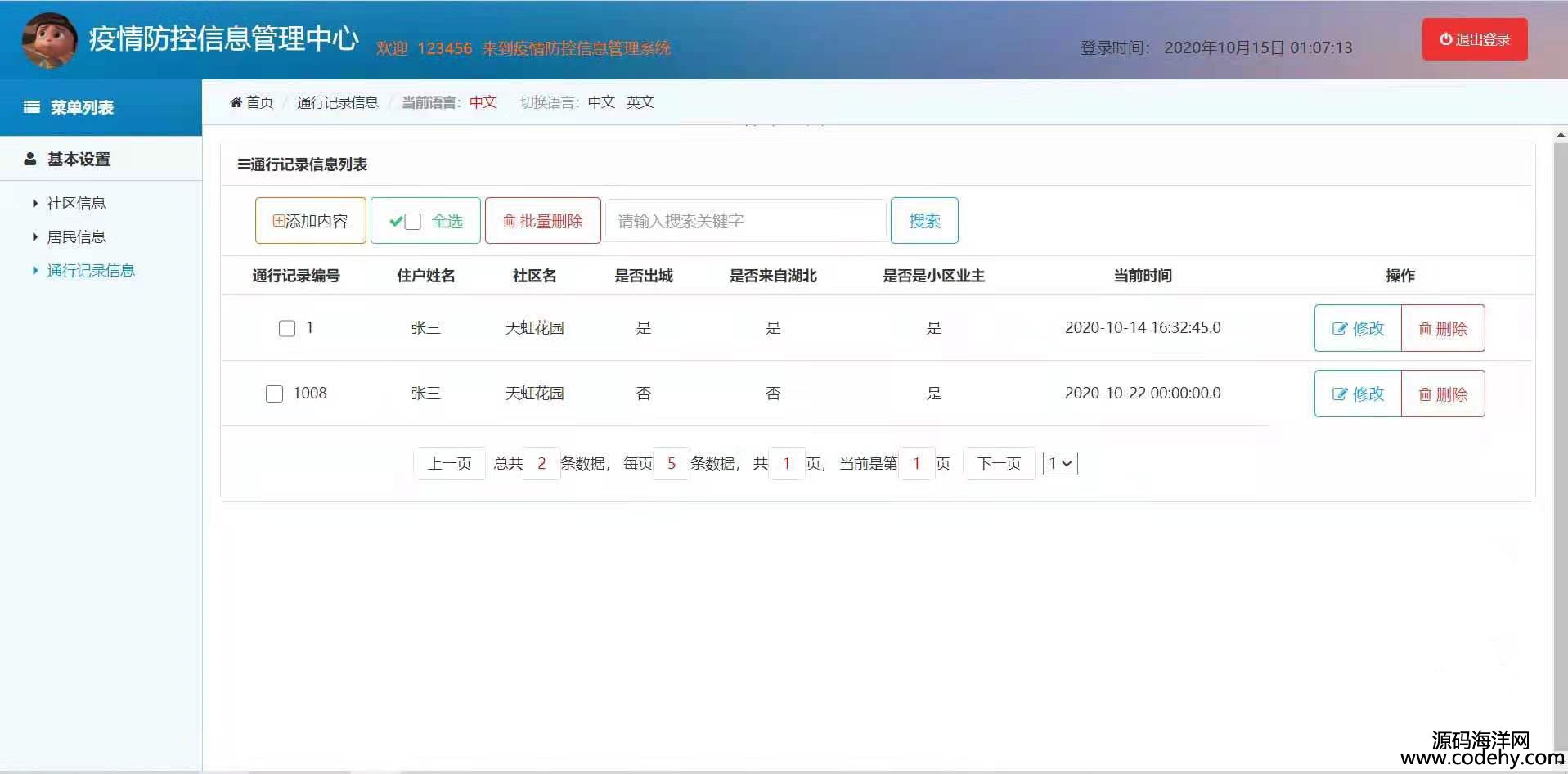The image size is (1568, 774).
Task: Click the trash icon for record 1
Action: pyautogui.click(x=1425, y=329)
